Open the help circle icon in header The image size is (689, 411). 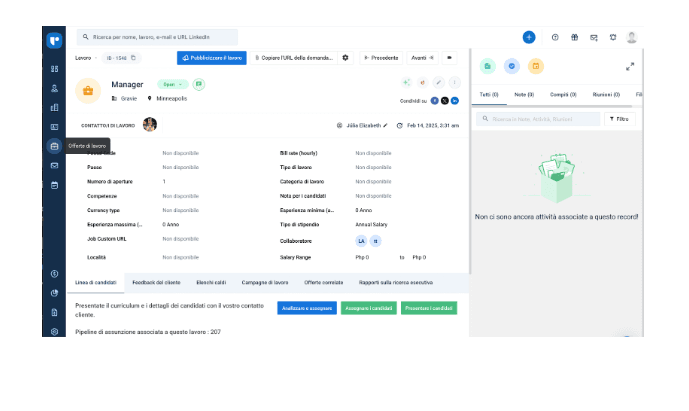[555, 37]
